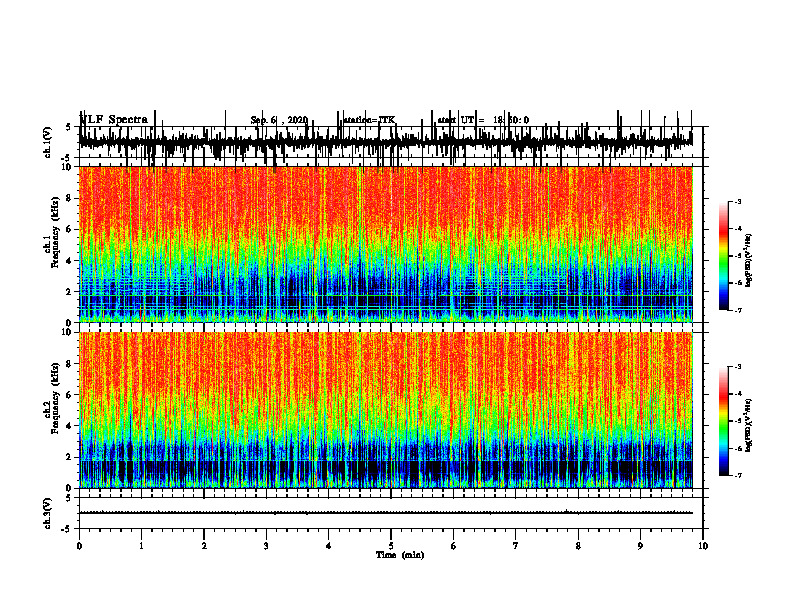
Task: Click the -5 tick on ch.1 colorbar
Action: tap(737, 256)
